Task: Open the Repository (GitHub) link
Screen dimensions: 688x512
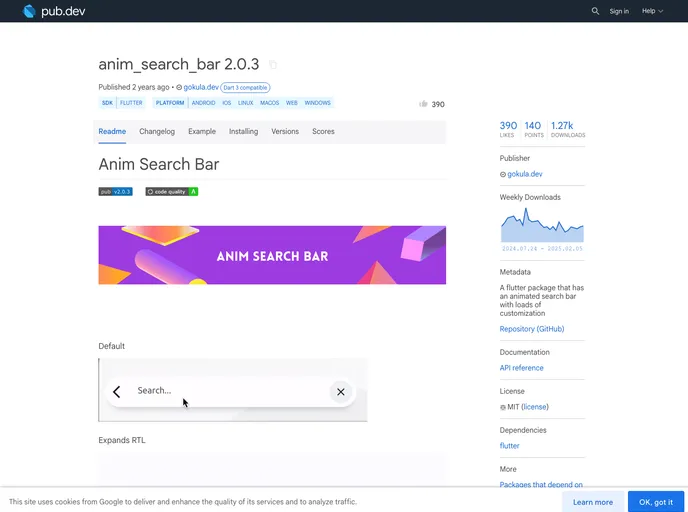Action: (532, 329)
